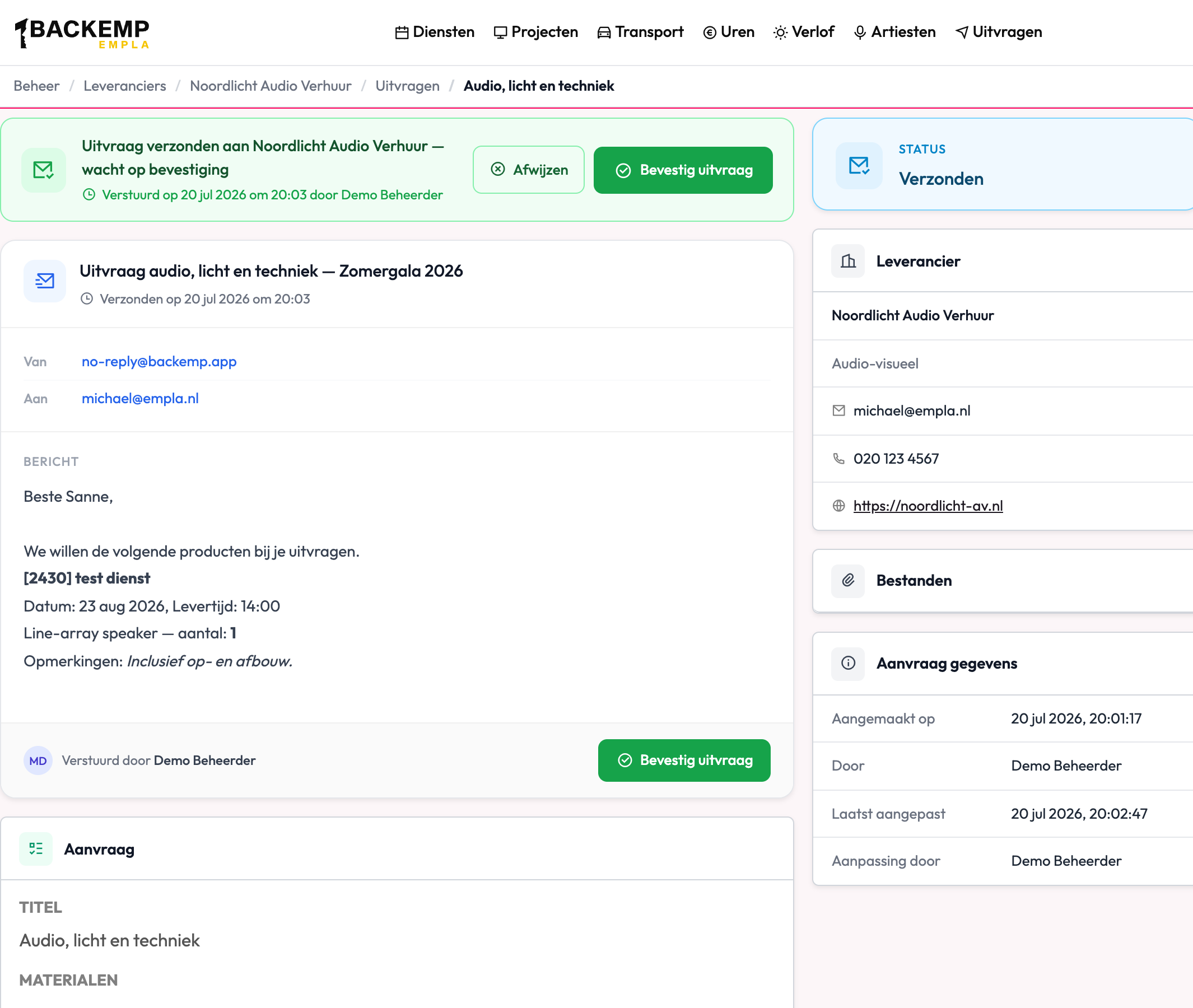Click the [2430] test dienst line
Screen dimensions: 1193x1008
tap(87, 578)
